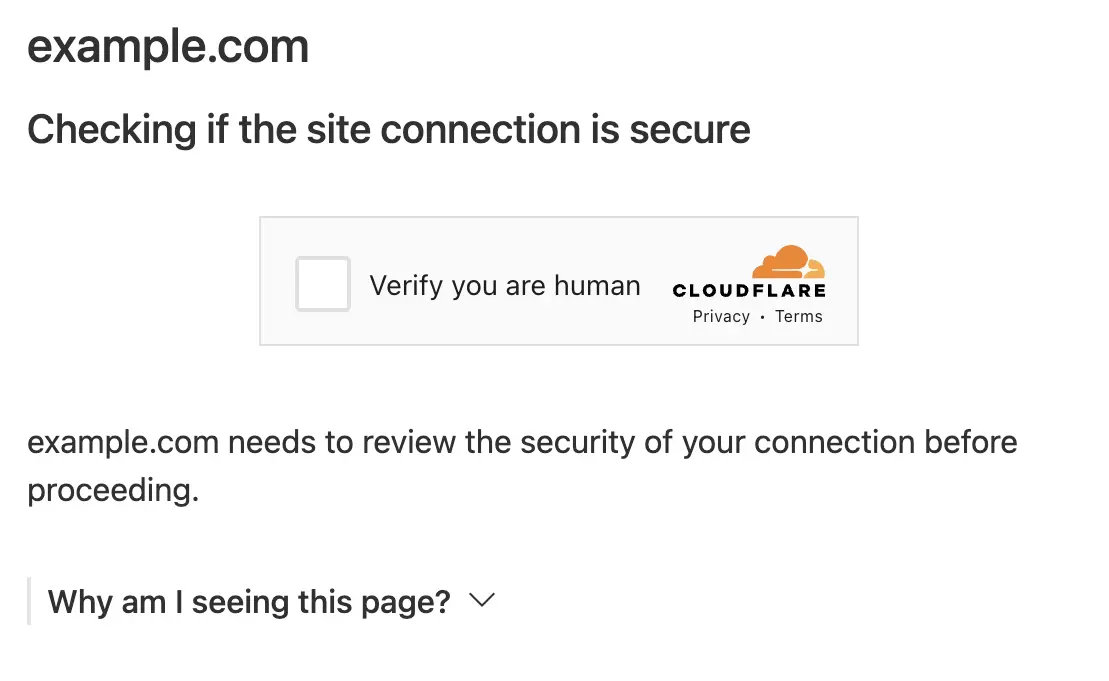The width and height of the screenshot is (1109, 681).
Task: Click the example.com page heading
Action: (x=168, y=47)
